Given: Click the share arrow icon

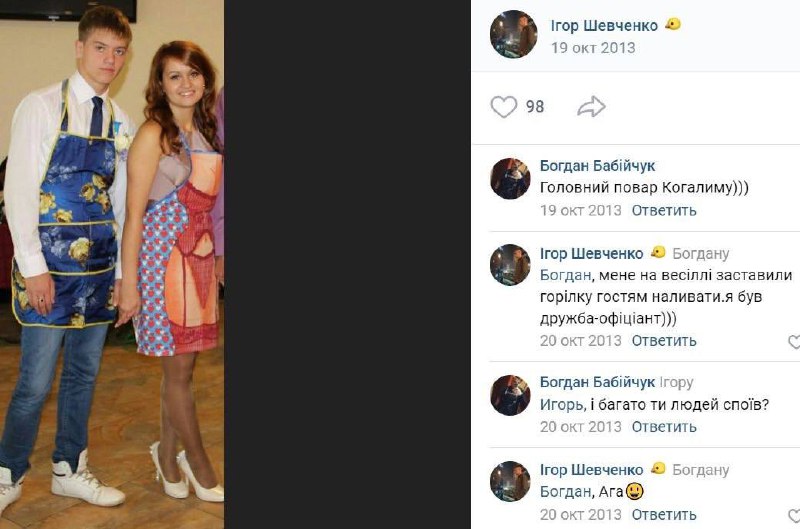Looking at the screenshot, I should coord(591,107).
